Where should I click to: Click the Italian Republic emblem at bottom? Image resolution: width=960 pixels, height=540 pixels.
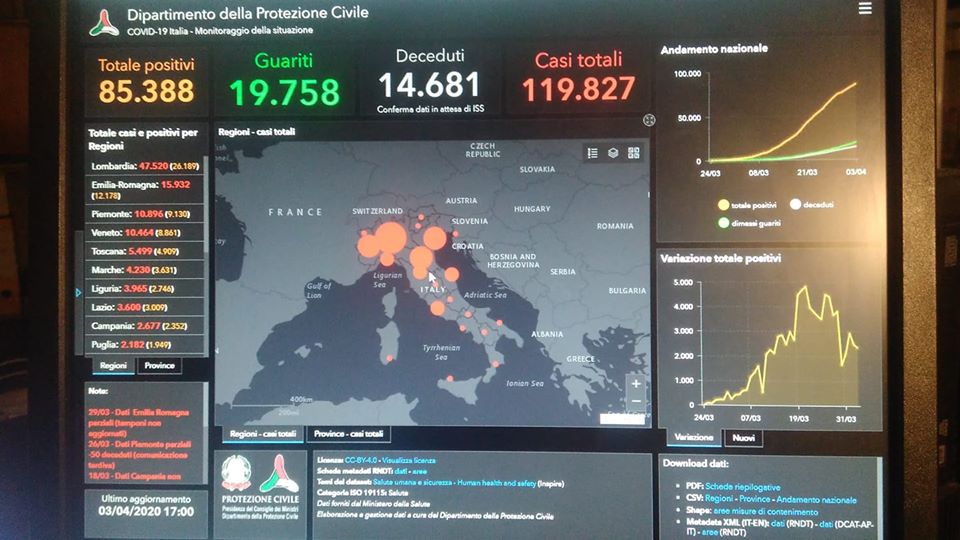coord(236,473)
